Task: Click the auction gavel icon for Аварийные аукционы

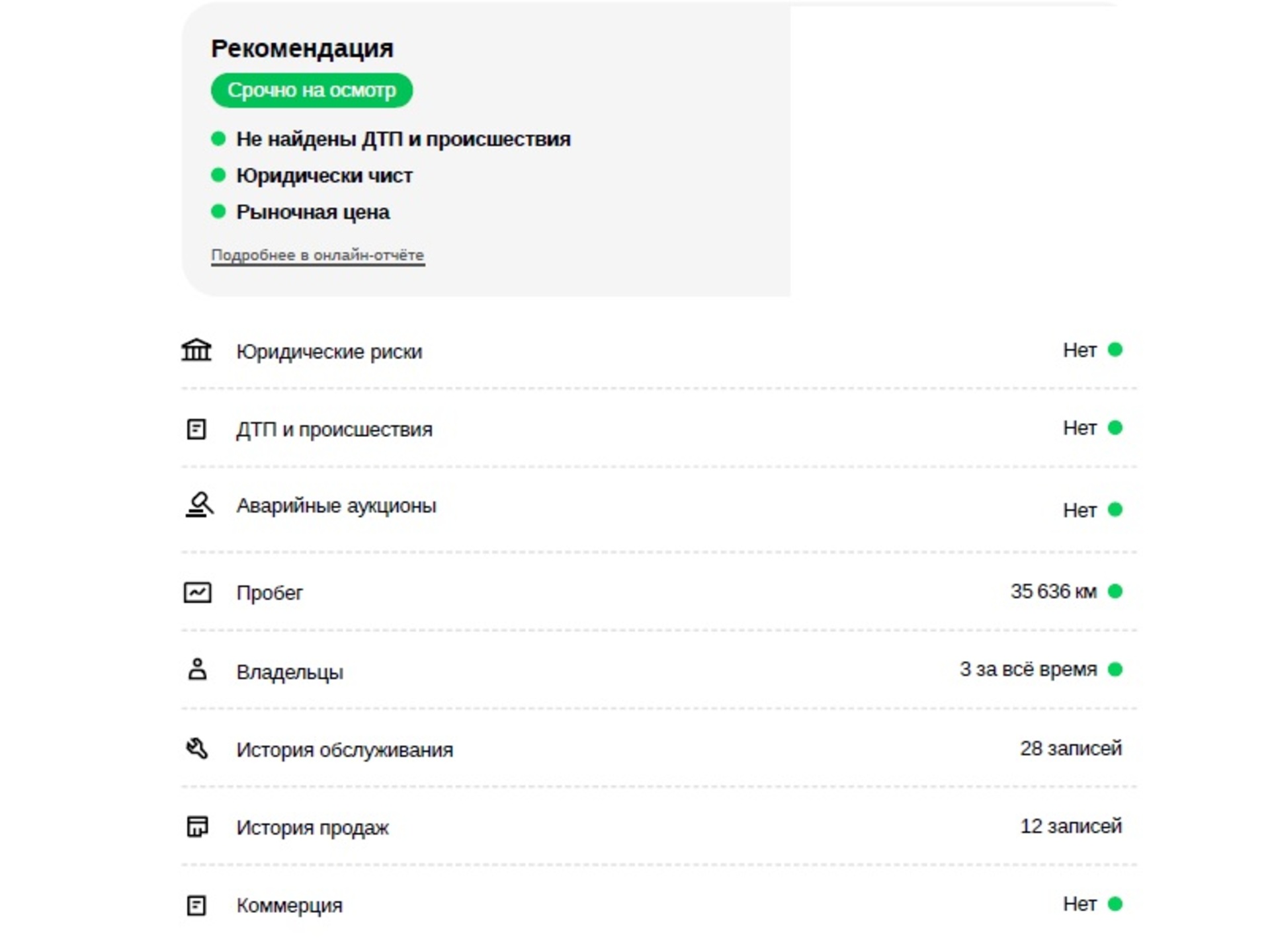Action: [x=198, y=505]
